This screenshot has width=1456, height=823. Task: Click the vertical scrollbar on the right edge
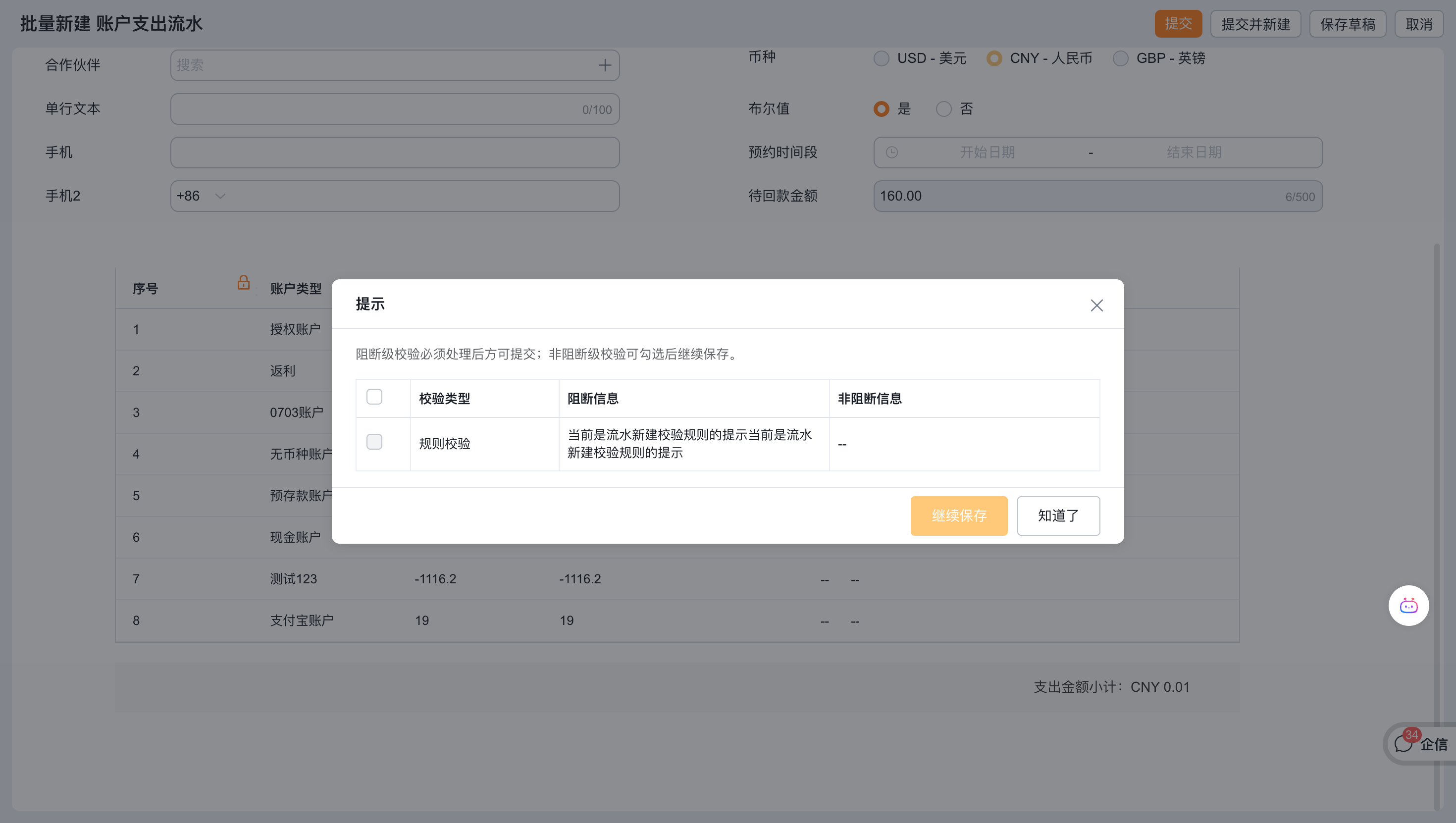point(1436,526)
